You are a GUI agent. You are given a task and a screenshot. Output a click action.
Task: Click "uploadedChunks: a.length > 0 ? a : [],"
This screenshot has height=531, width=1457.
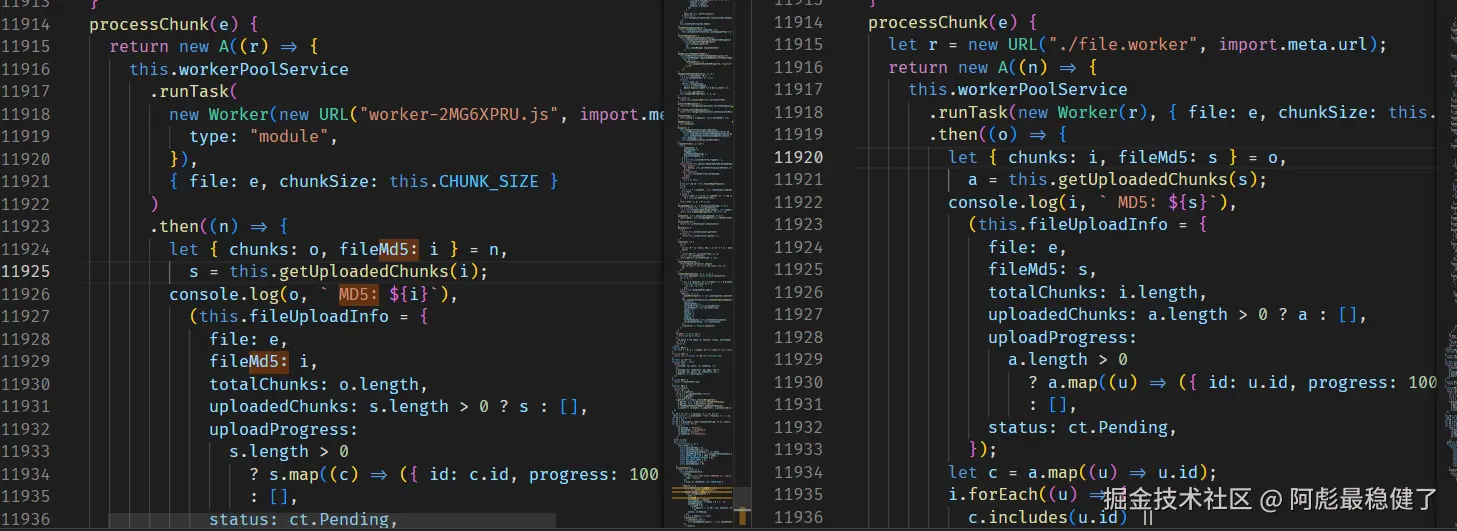pyautogui.click(x=1177, y=314)
